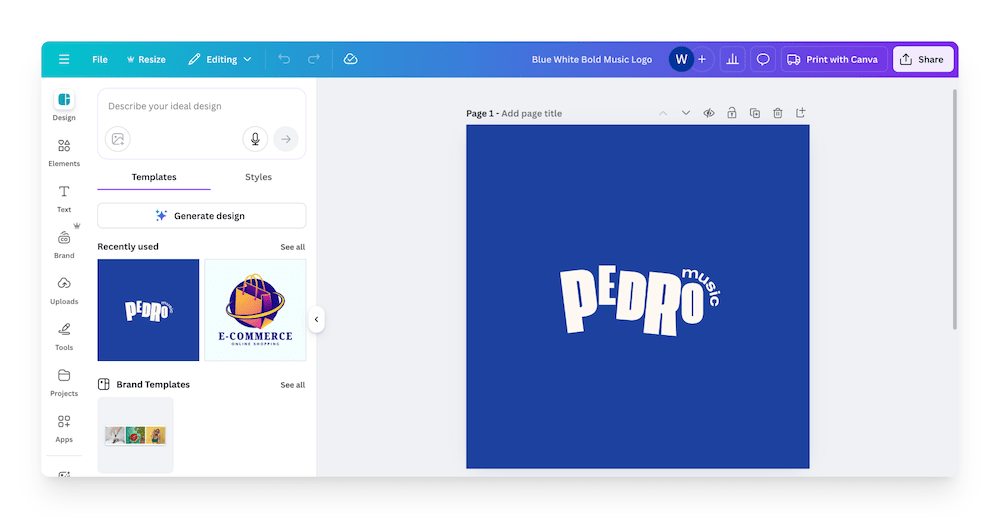Click the Generate design button
Screen dimensions: 1000x518
click(202, 216)
